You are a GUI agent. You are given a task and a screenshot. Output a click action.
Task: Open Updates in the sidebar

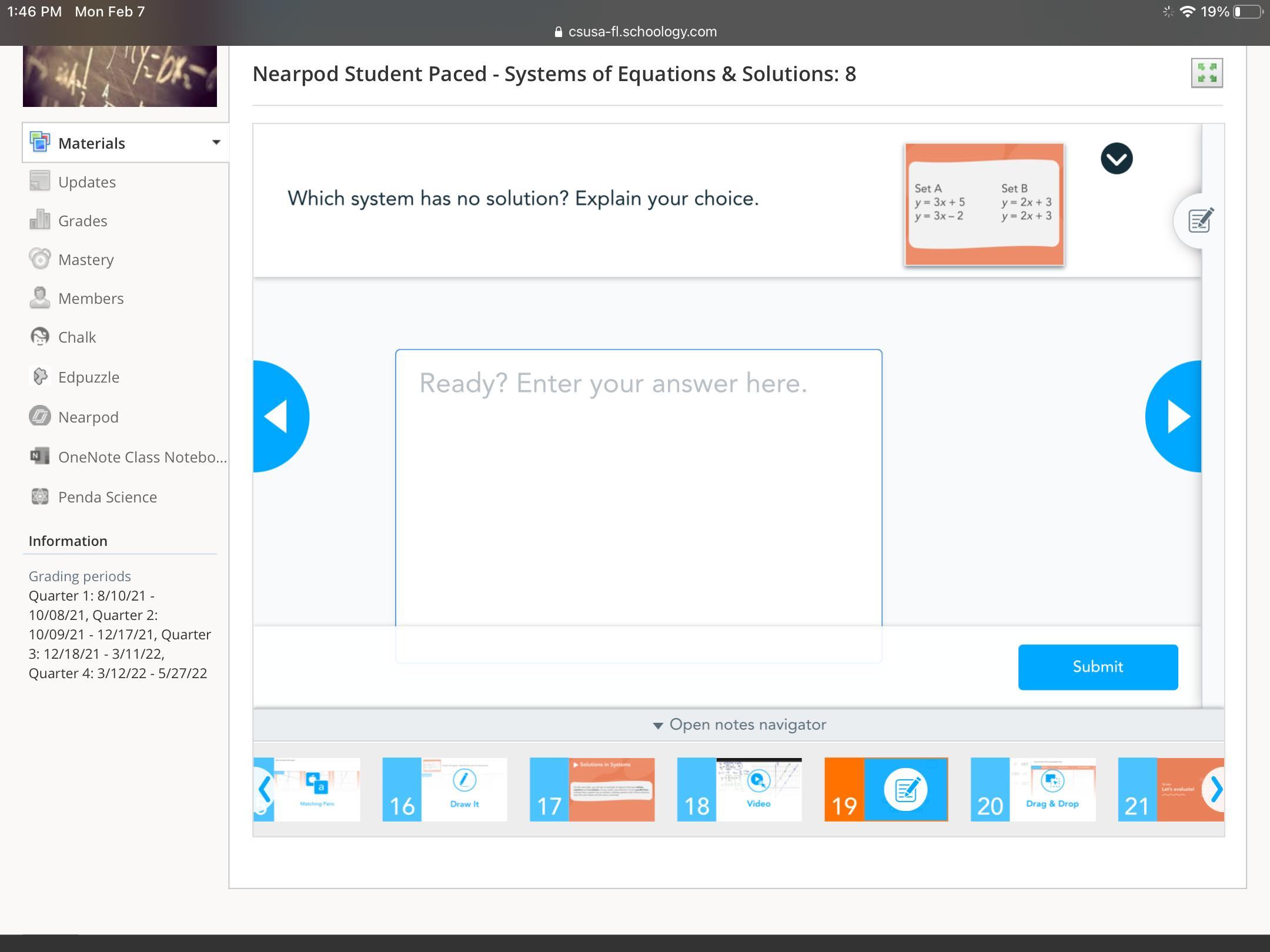tap(86, 182)
